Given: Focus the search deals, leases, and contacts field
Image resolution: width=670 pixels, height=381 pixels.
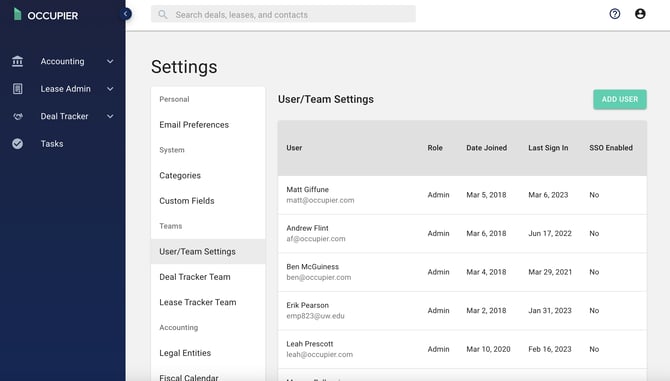Looking at the screenshot, I should point(283,14).
